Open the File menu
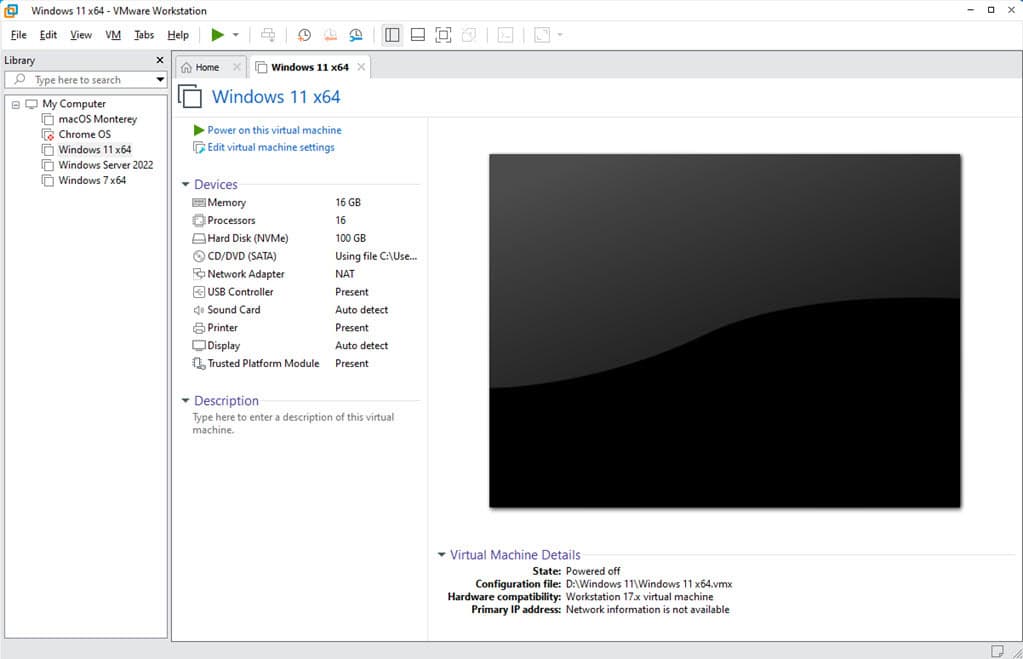 pyautogui.click(x=18, y=35)
